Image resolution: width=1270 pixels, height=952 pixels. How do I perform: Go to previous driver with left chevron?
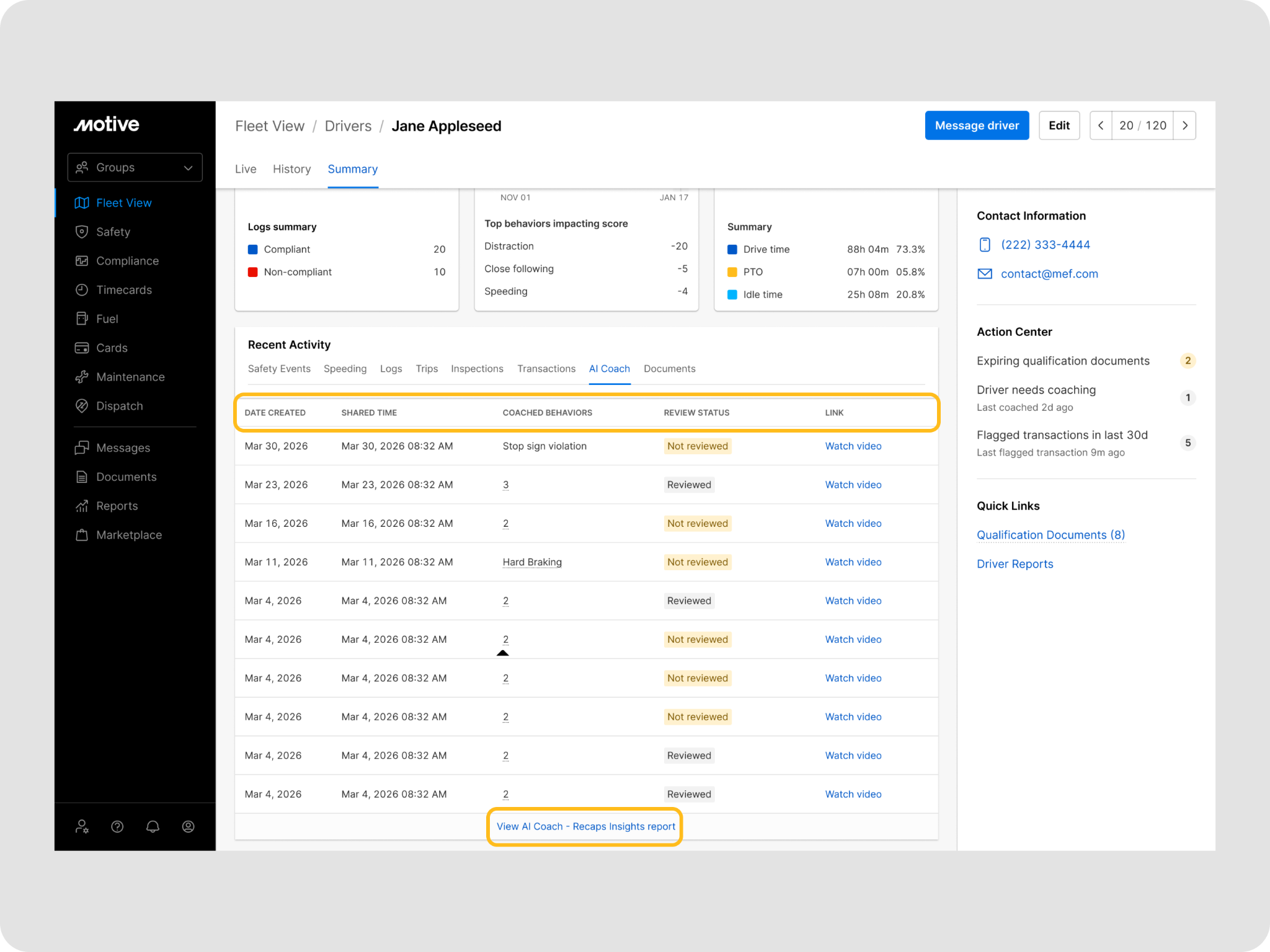coord(1101,126)
